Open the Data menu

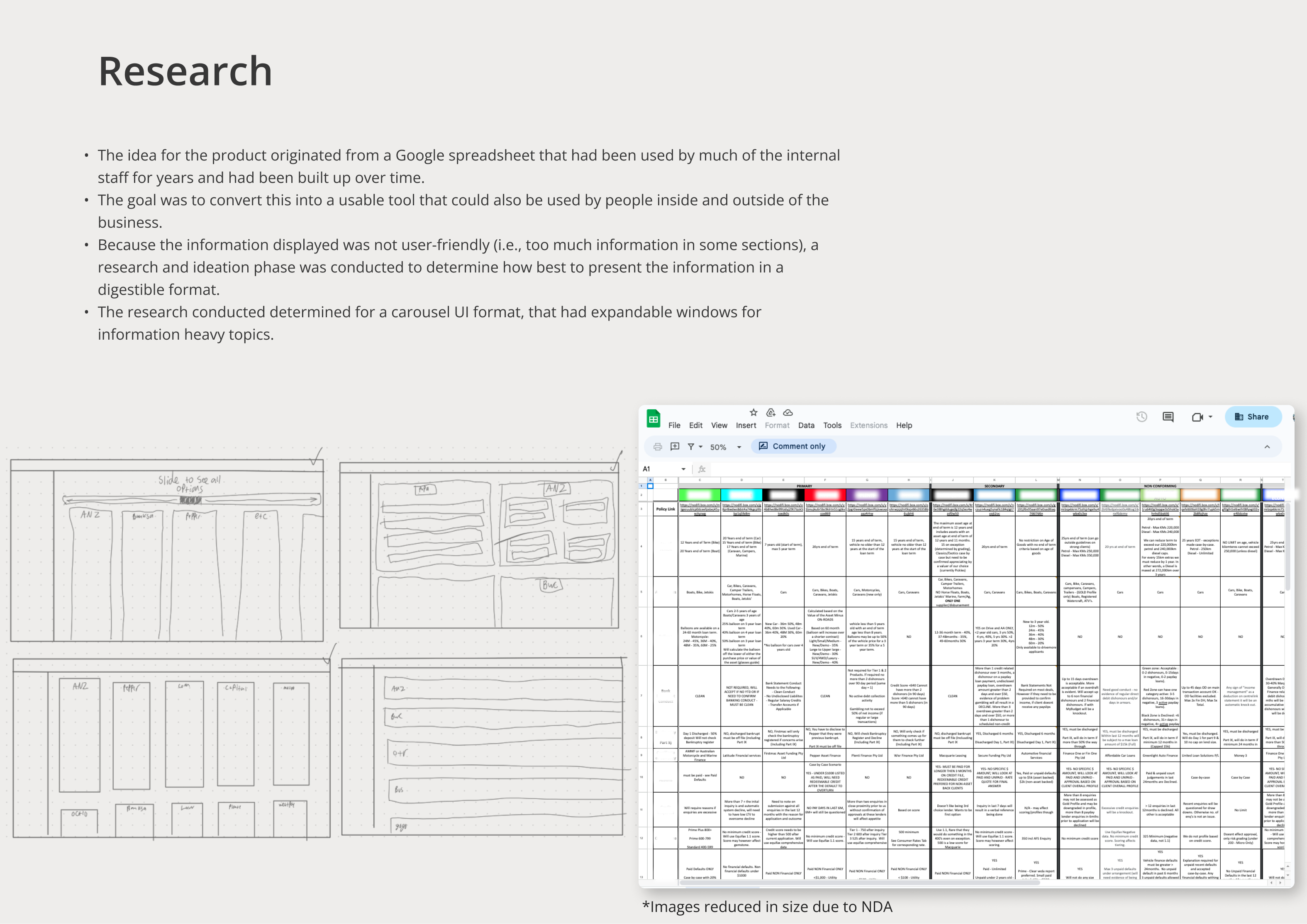coord(806,426)
